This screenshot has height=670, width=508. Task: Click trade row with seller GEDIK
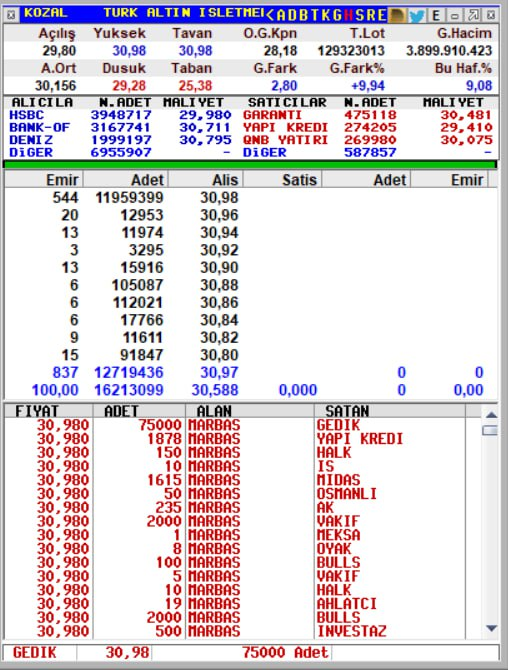(x=234, y=426)
